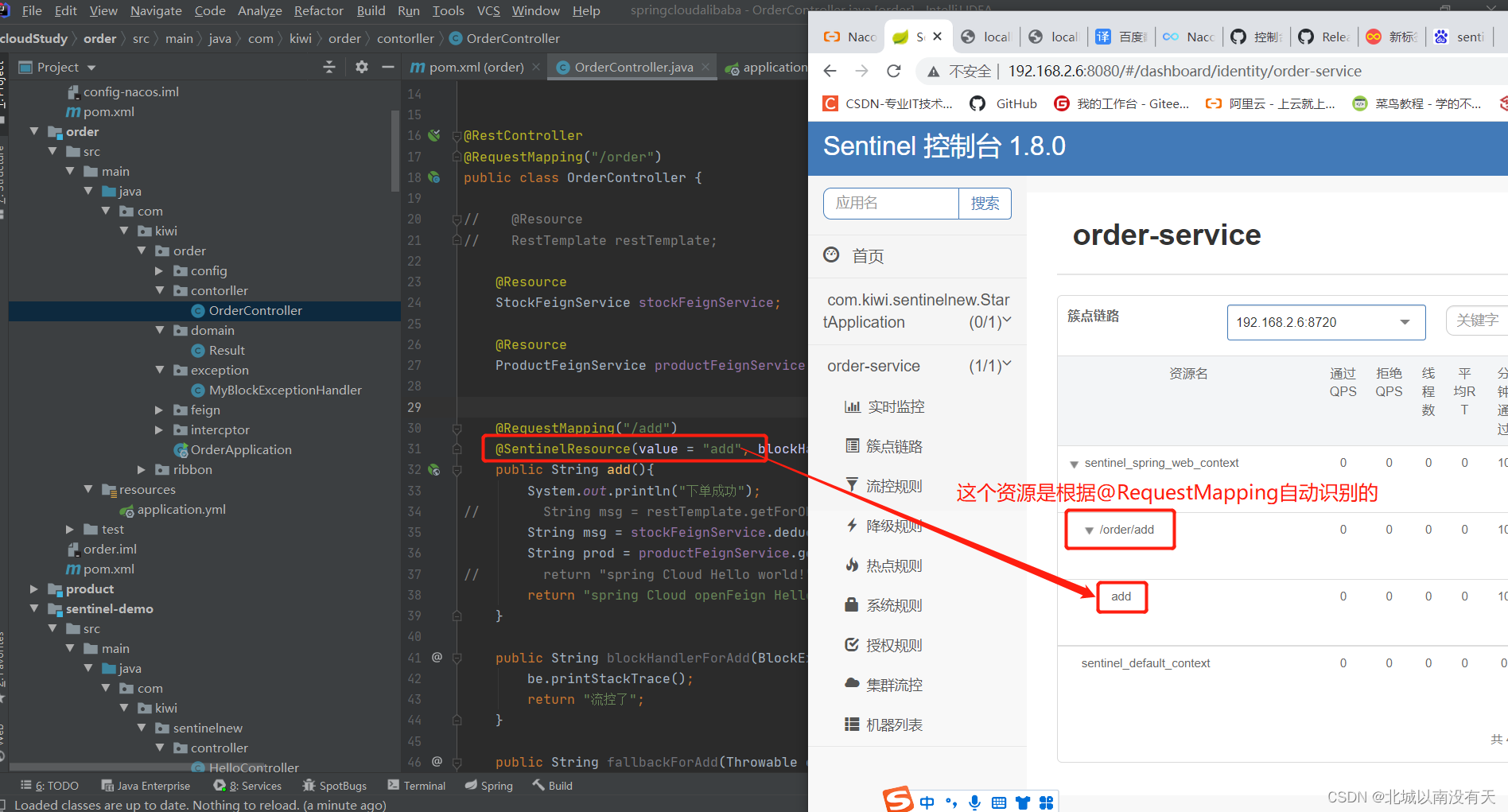
Task: Click the Sogou input method logo
Action: point(898,799)
